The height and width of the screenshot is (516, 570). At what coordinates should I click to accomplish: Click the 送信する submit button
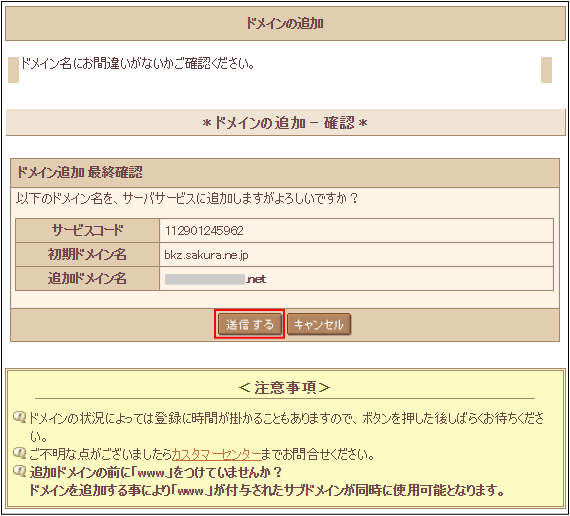[x=249, y=324]
